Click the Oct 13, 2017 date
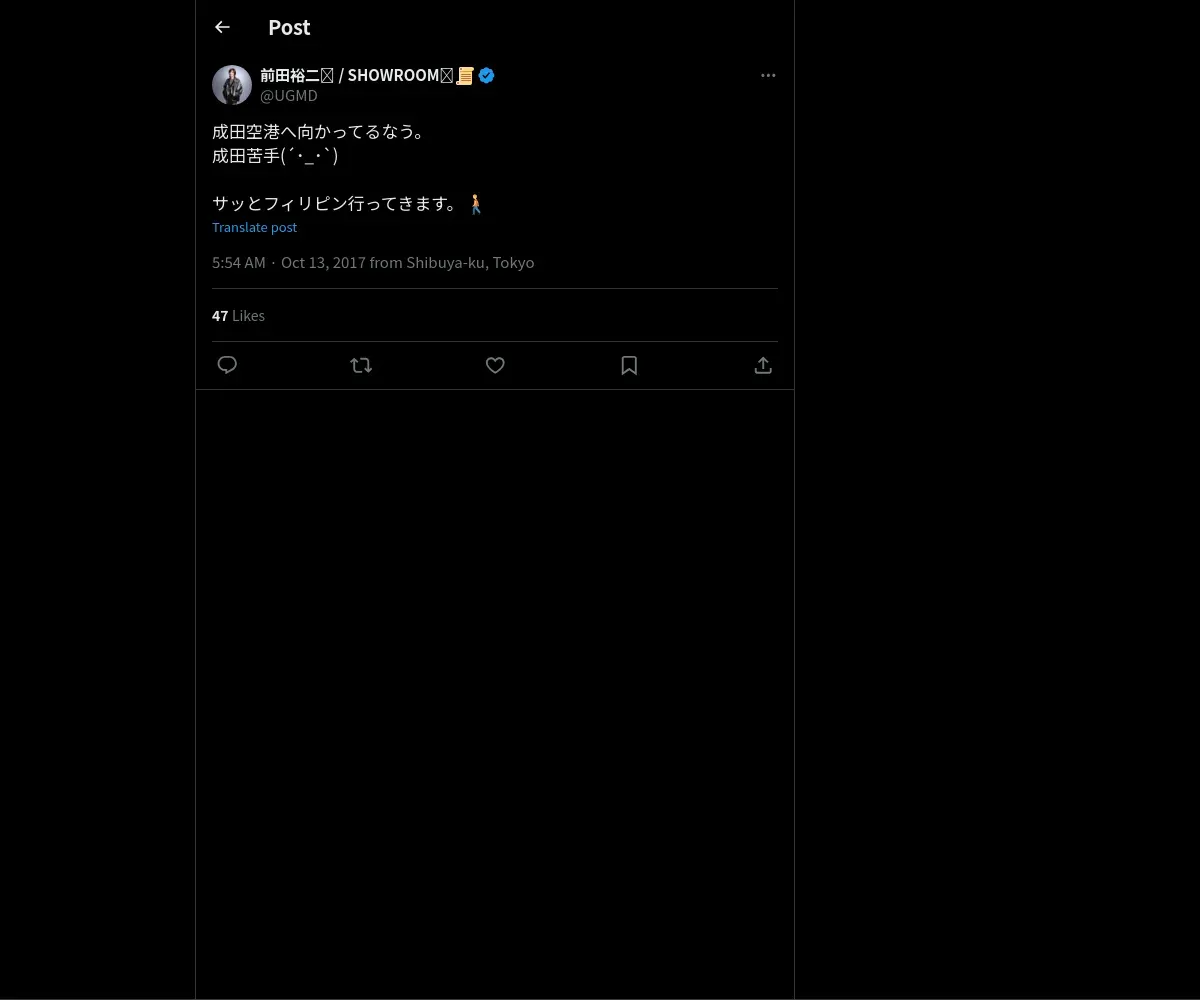The width and height of the screenshot is (1200, 1000). (323, 262)
